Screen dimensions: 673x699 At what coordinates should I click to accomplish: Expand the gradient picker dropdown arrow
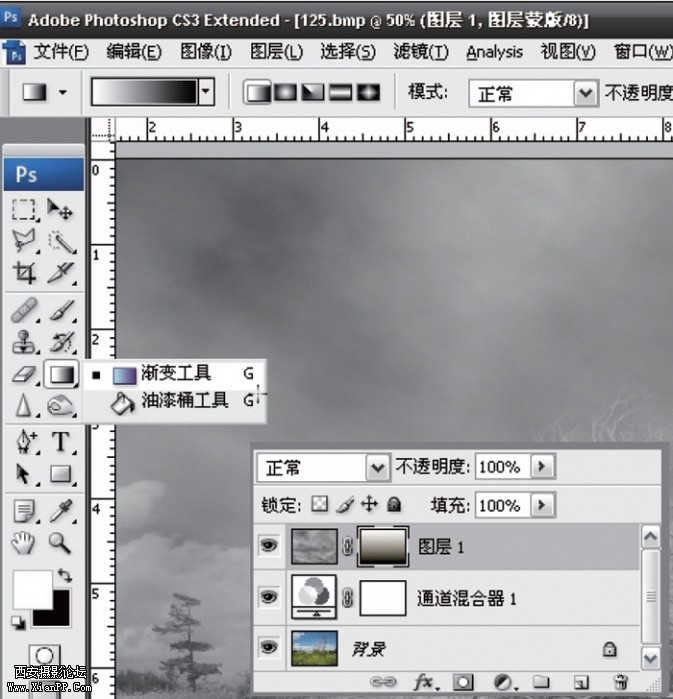[207, 93]
